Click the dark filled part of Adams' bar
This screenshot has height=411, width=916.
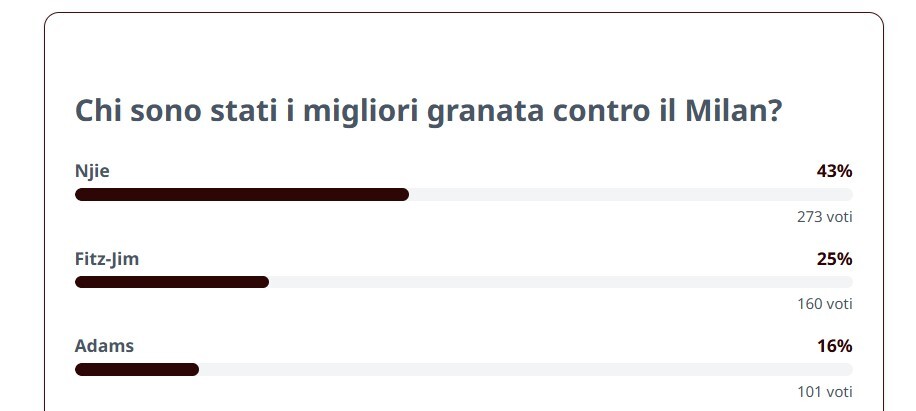137,370
